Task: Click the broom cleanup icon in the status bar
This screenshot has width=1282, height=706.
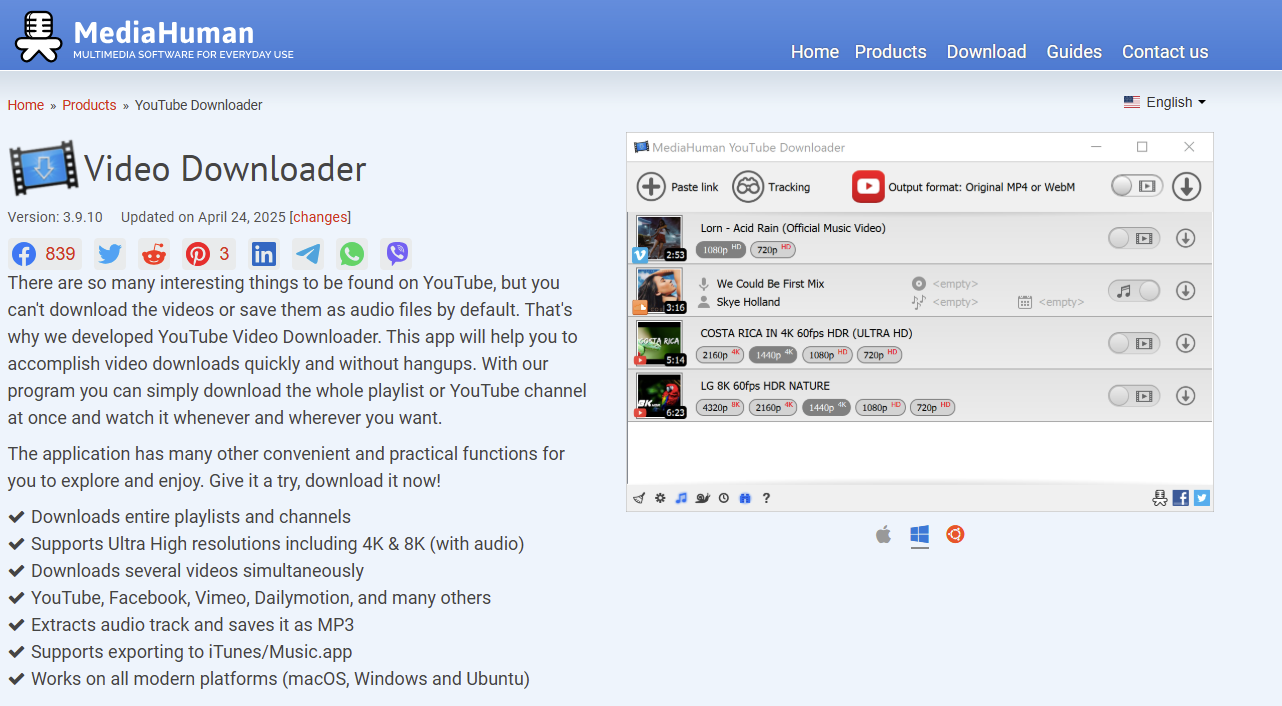Action: [x=640, y=498]
